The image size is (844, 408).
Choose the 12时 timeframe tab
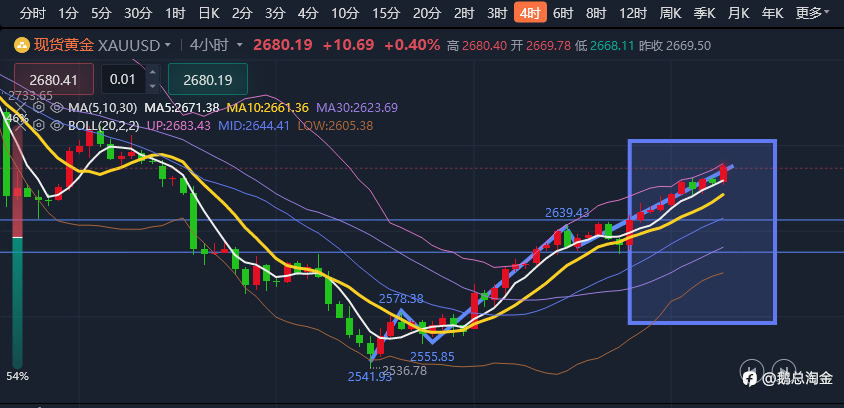(x=633, y=13)
